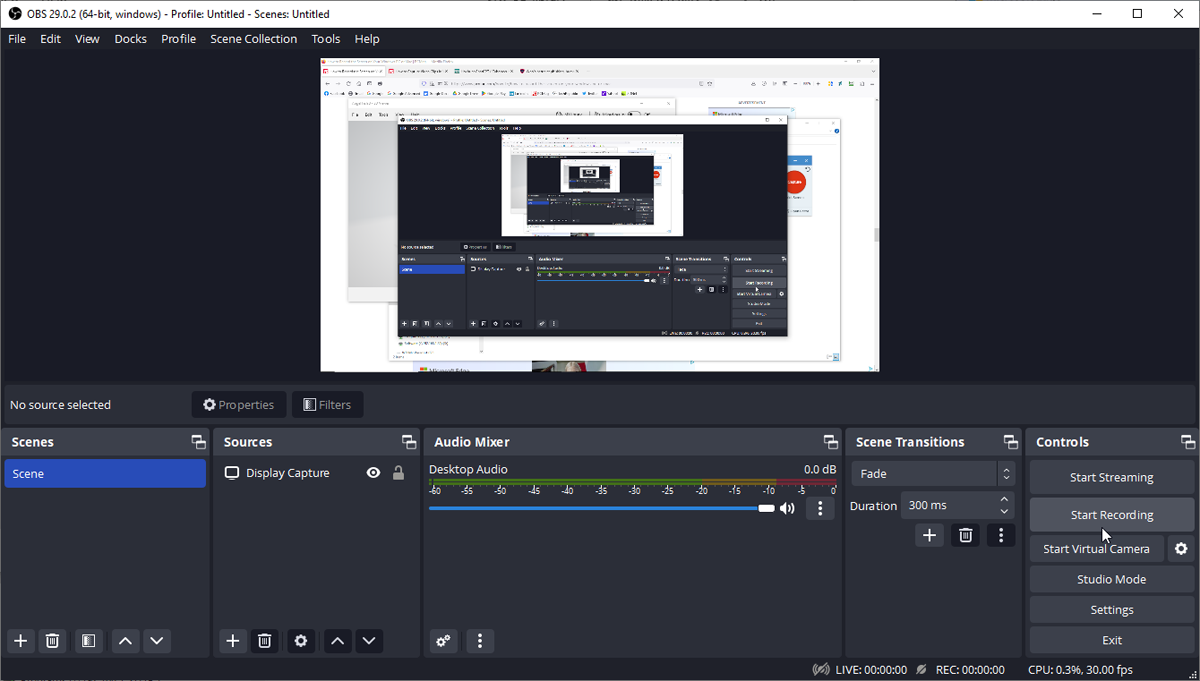1200x681 pixels.
Task: Click the Desktop Audio volume slider
Action: pyautogui.click(x=600, y=508)
